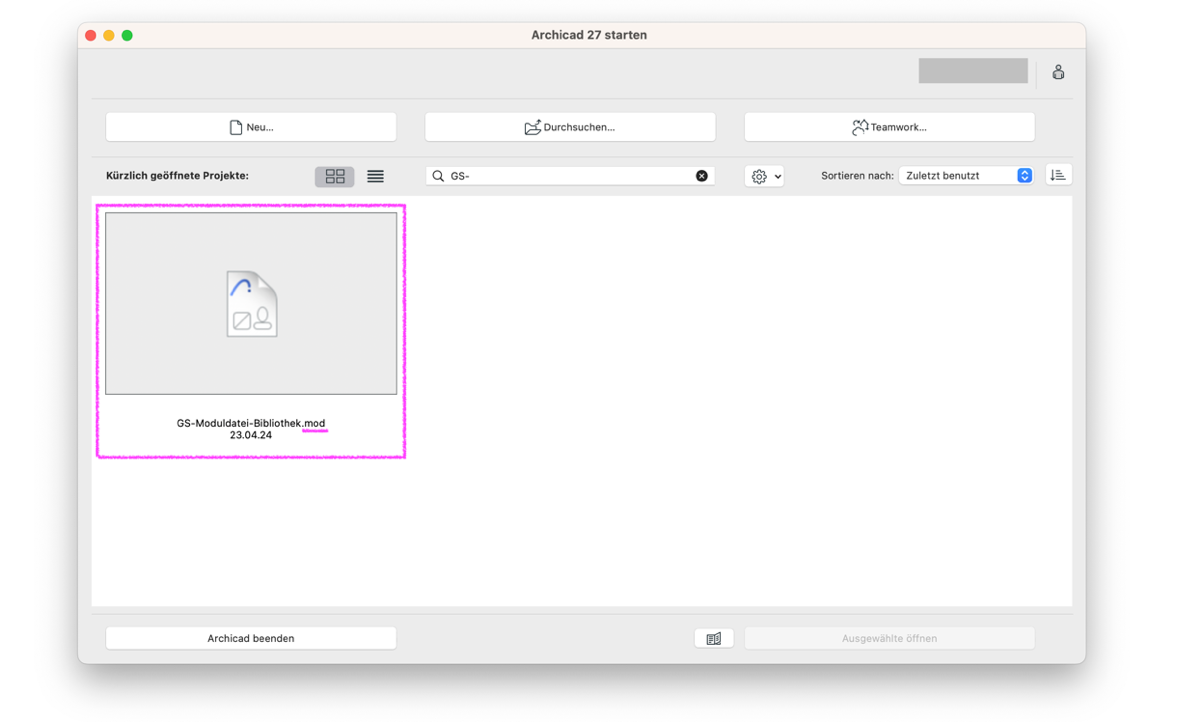The height and width of the screenshot is (722, 1203).
Task: Open the gear settings dropdown
Action: [765, 176]
